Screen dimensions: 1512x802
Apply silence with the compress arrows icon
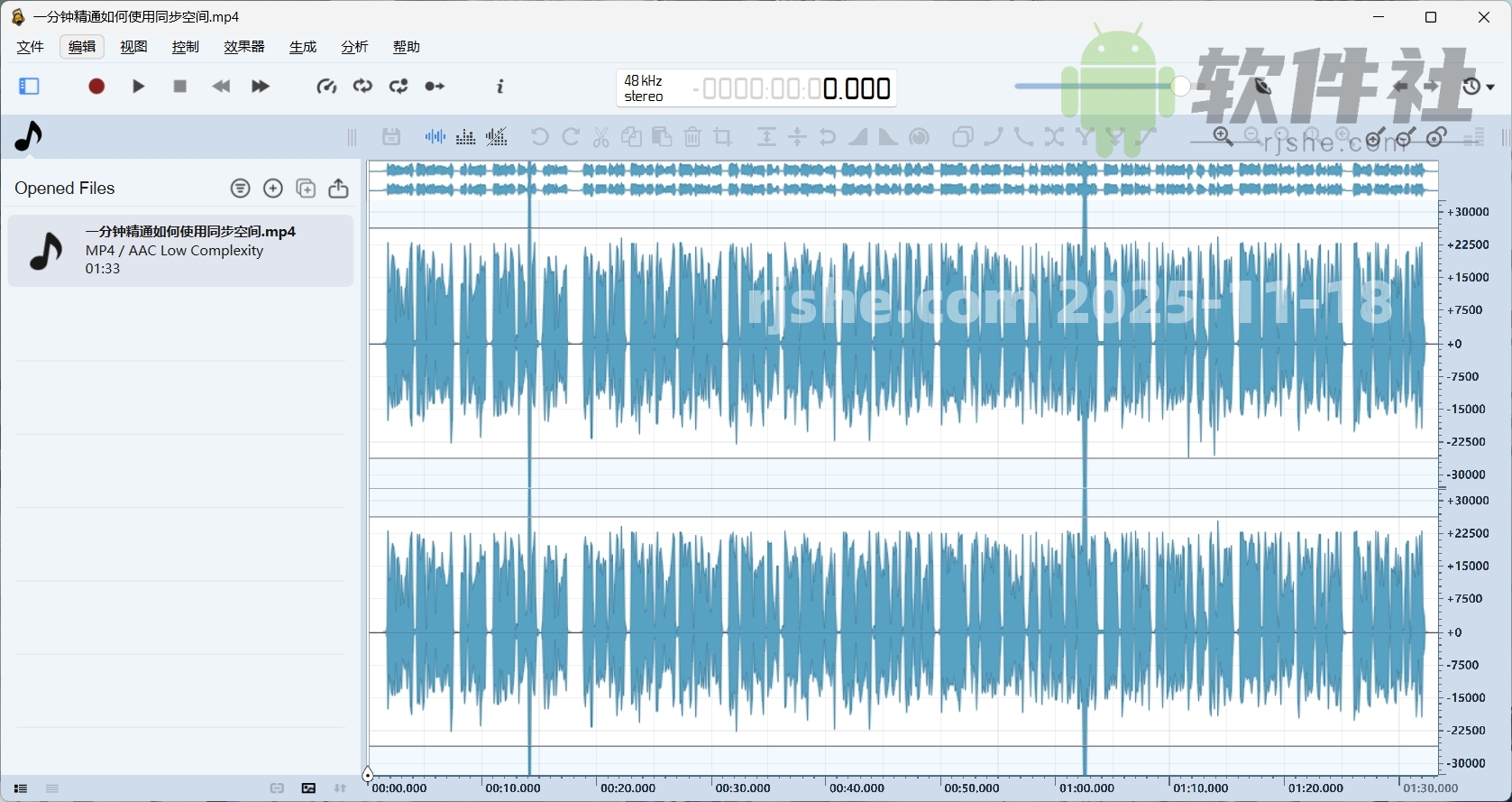point(797,137)
